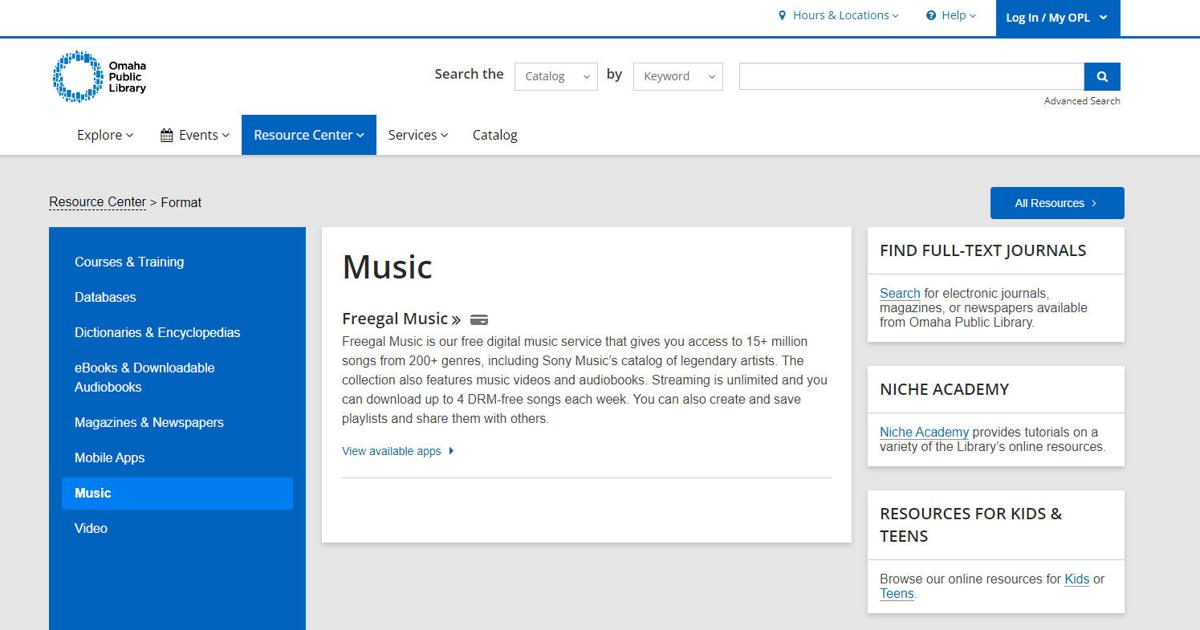
Task: Open the Freegal Music link
Action: [x=401, y=319]
